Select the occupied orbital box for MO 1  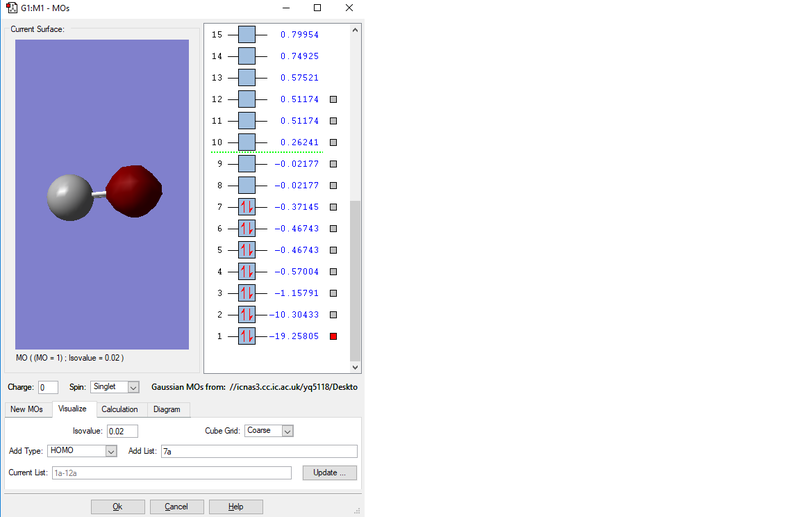click(x=247, y=336)
